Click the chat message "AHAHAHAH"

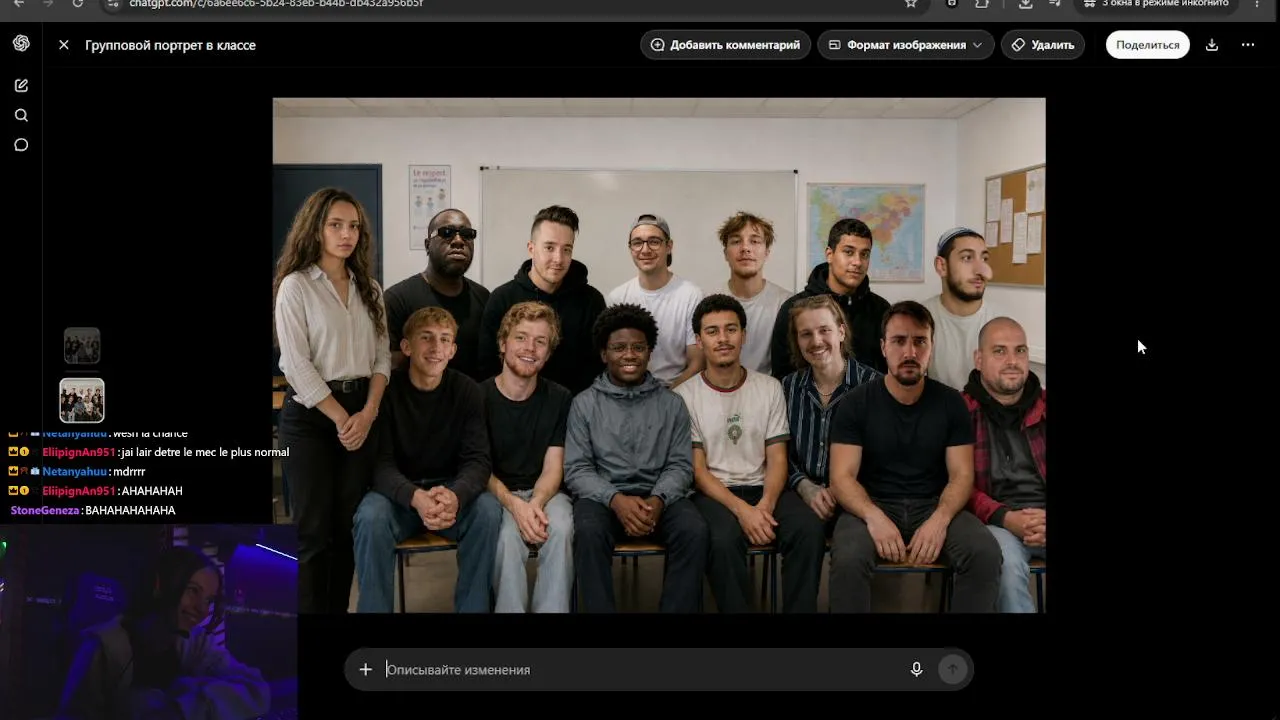tap(152, 491)
